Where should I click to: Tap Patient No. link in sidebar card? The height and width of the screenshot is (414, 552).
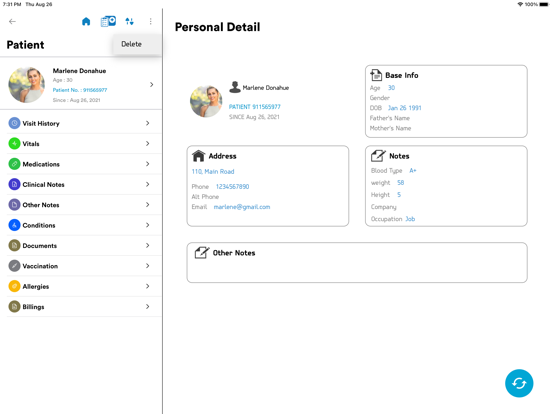click(80, 90)
